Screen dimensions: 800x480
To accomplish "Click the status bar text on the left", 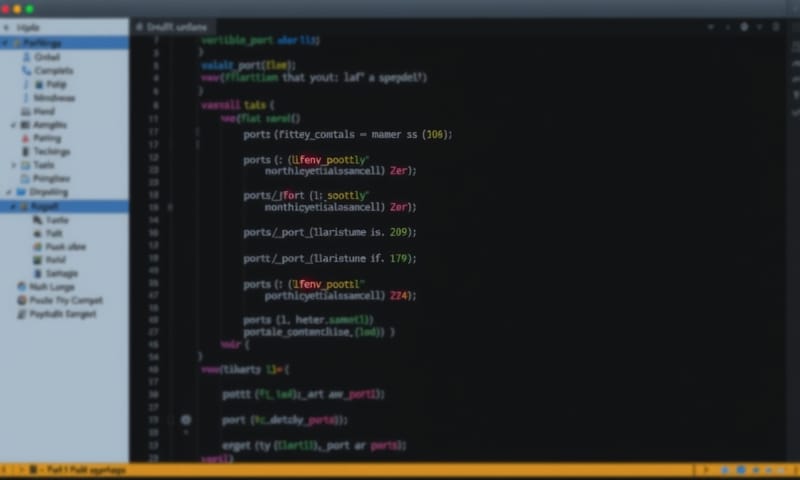I will [x=85, y=470].
